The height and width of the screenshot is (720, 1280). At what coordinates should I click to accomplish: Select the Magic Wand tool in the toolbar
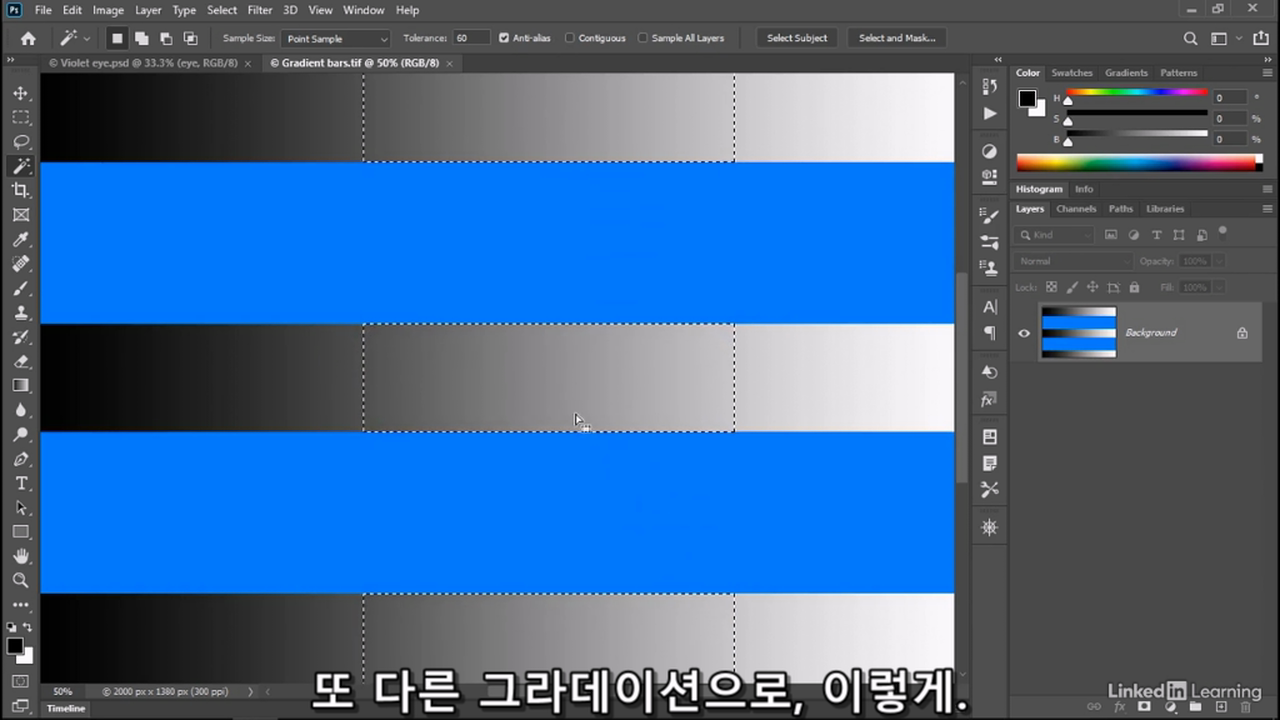coord(21,166)
